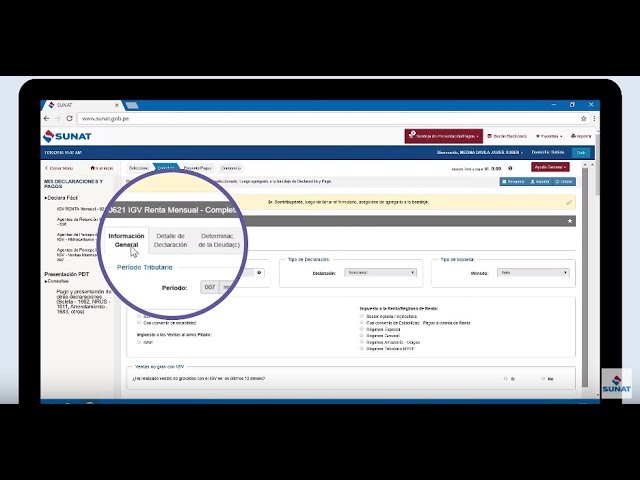This screenshot has height=480, width=640.
Task: Go home with Ir al inicio
Action: pos(102,168)
